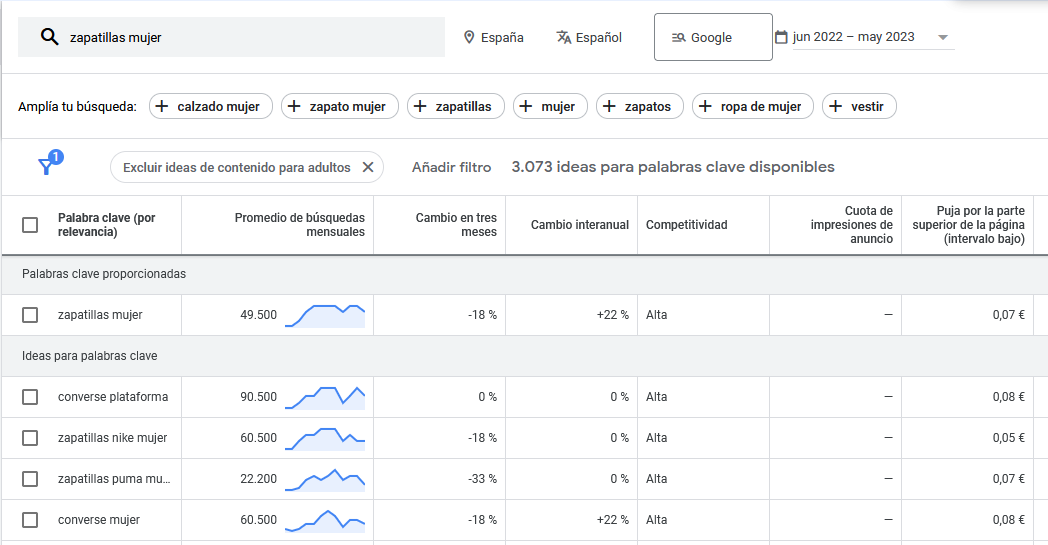Sort by Competitividad column header
The image size is (1048, 545).
coord(686,225)
